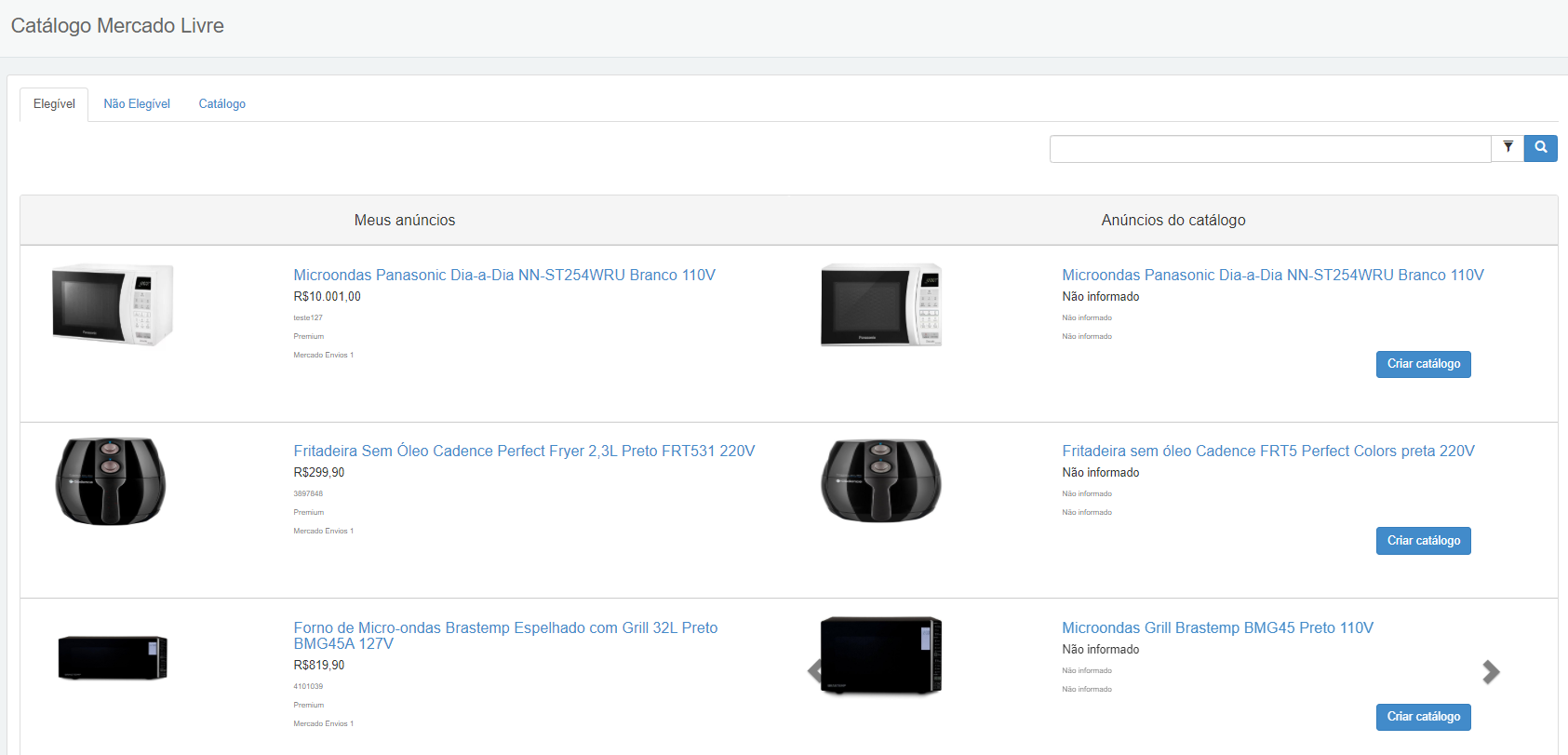Screen dimensions: 1568x755
Task: Click the Catálogo Mercado Livre page title
Action: 117,26
